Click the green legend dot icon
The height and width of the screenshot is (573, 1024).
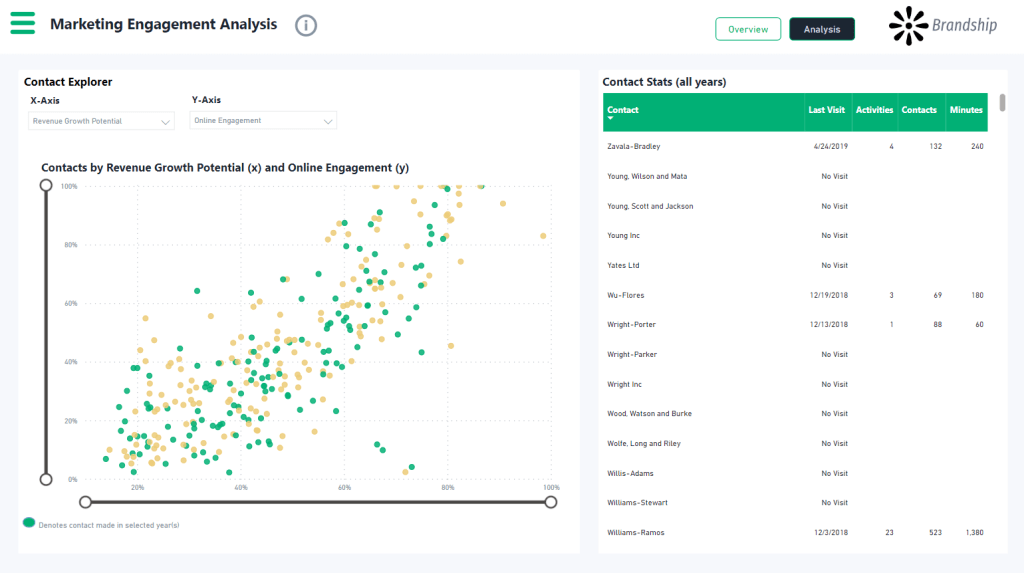(x=29, y=523)
